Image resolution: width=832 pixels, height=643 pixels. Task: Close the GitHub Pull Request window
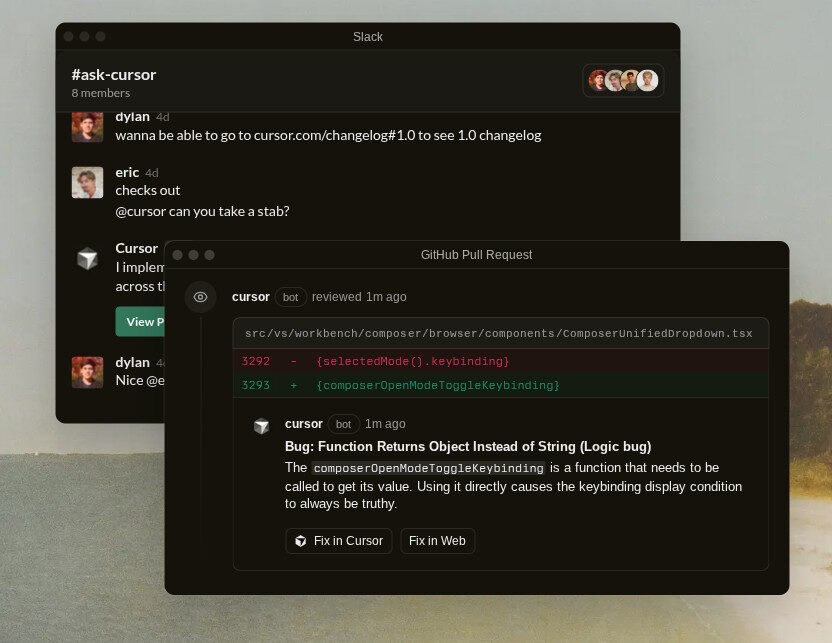click(178, 255)
